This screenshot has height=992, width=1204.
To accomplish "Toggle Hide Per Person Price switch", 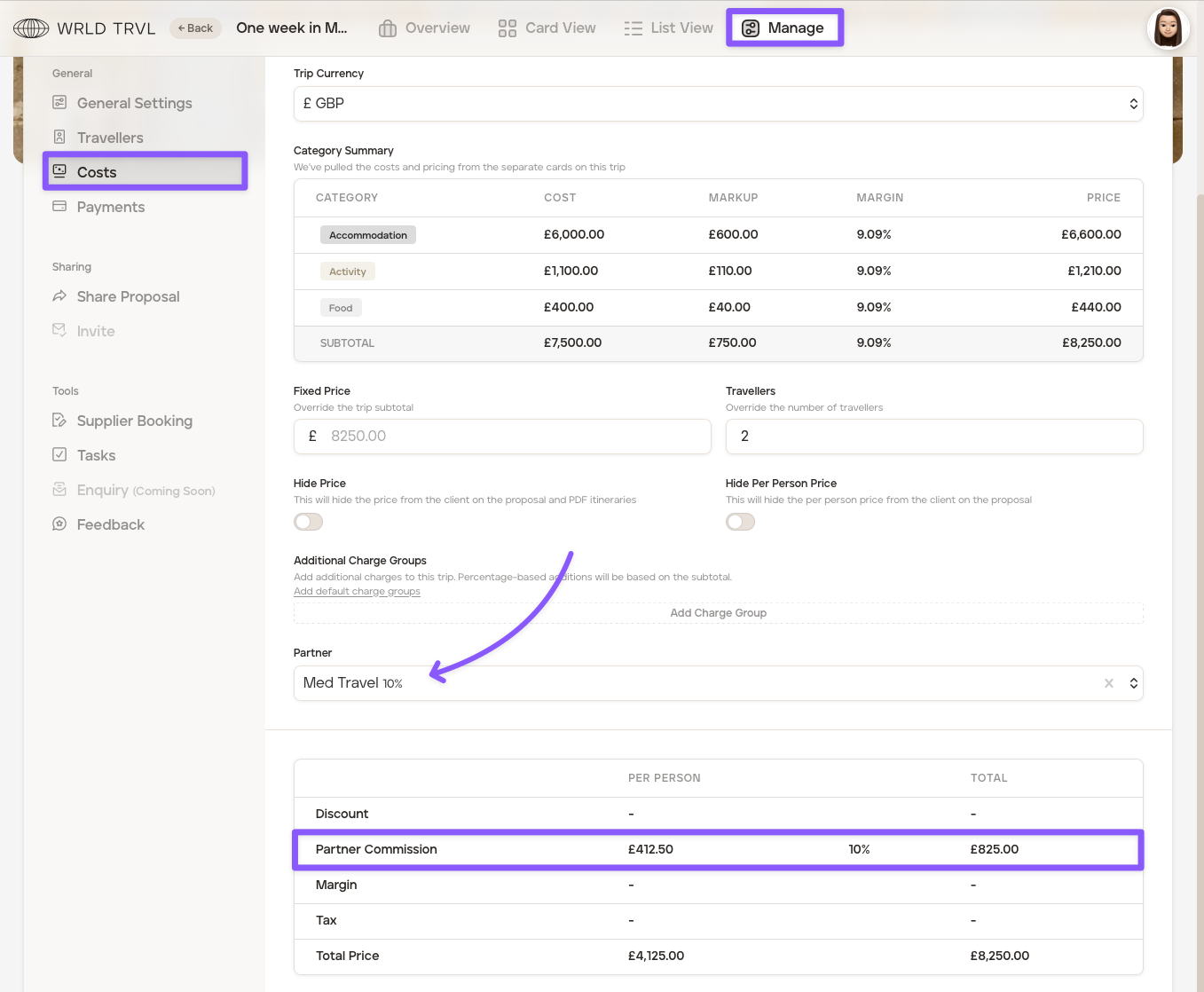I will (x=740, y=522).
